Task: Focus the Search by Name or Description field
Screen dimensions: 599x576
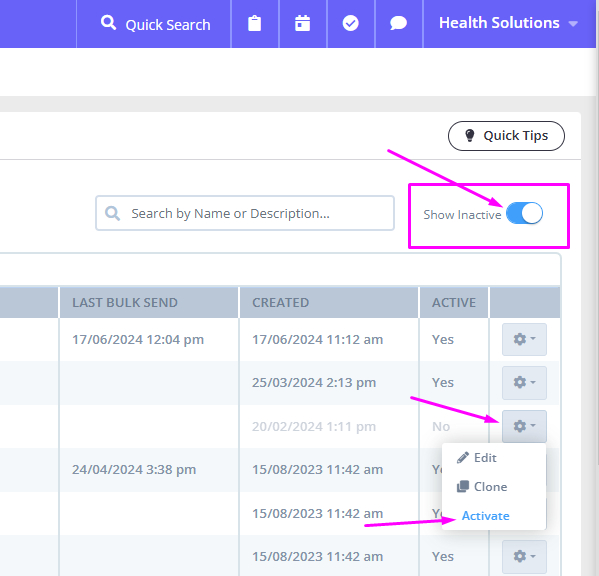Action: click(245, 213)
